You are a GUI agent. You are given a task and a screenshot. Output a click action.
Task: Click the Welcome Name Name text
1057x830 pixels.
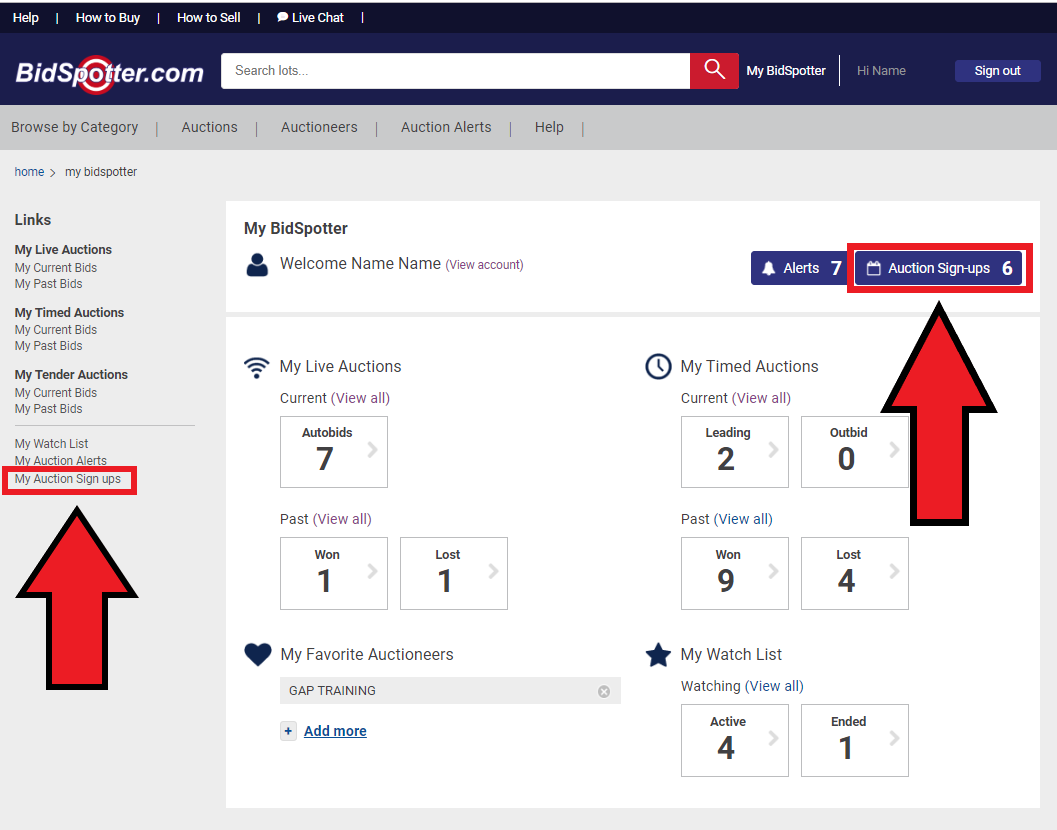361,264
